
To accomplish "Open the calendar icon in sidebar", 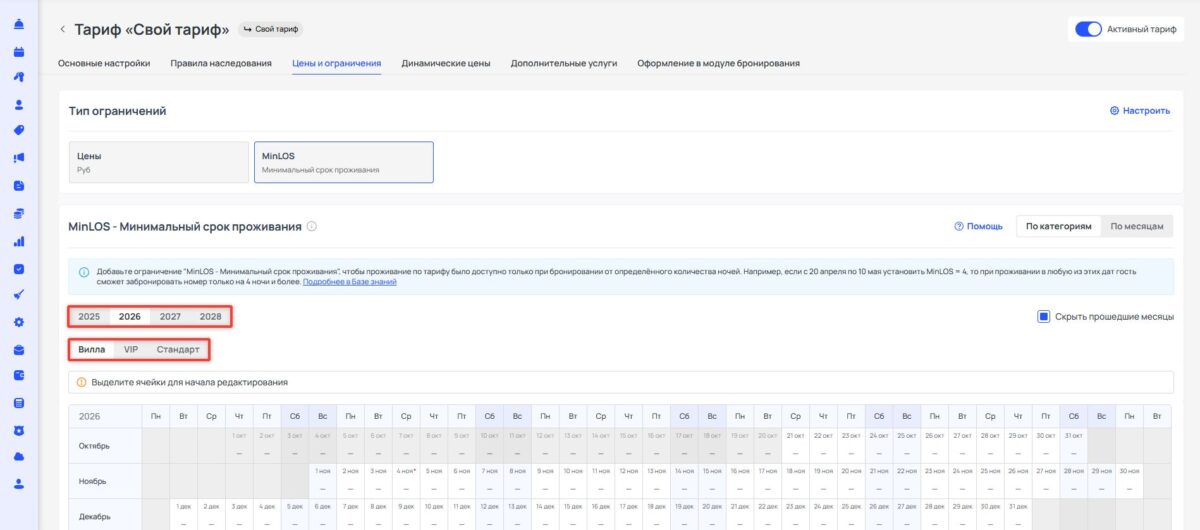I will tap(19, 51).
